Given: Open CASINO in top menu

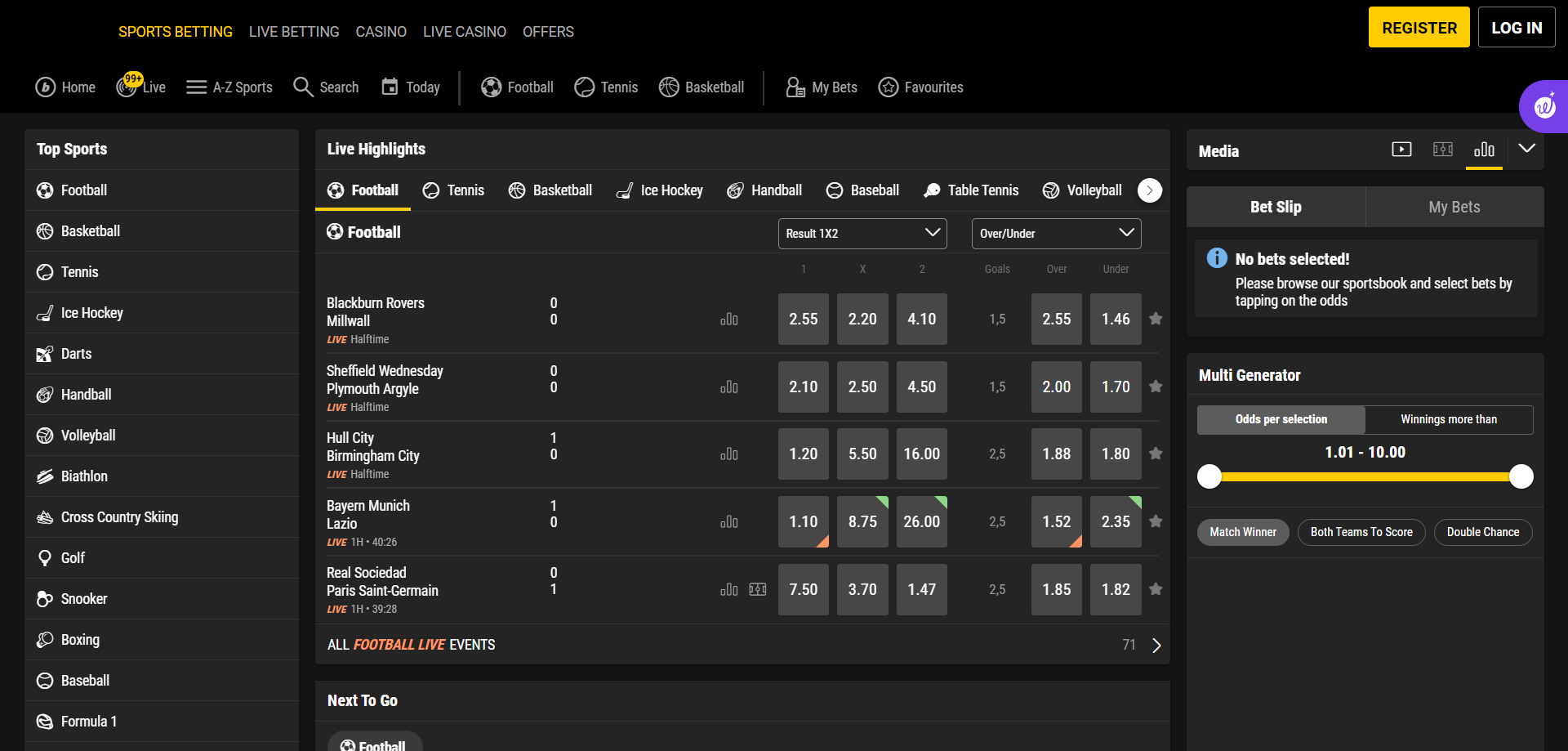Looking at the screenshot, I should [381, 32].
